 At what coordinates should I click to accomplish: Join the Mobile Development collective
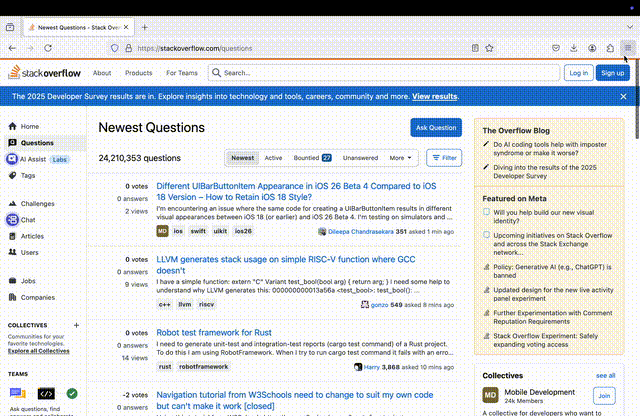[x=604, y=396]
